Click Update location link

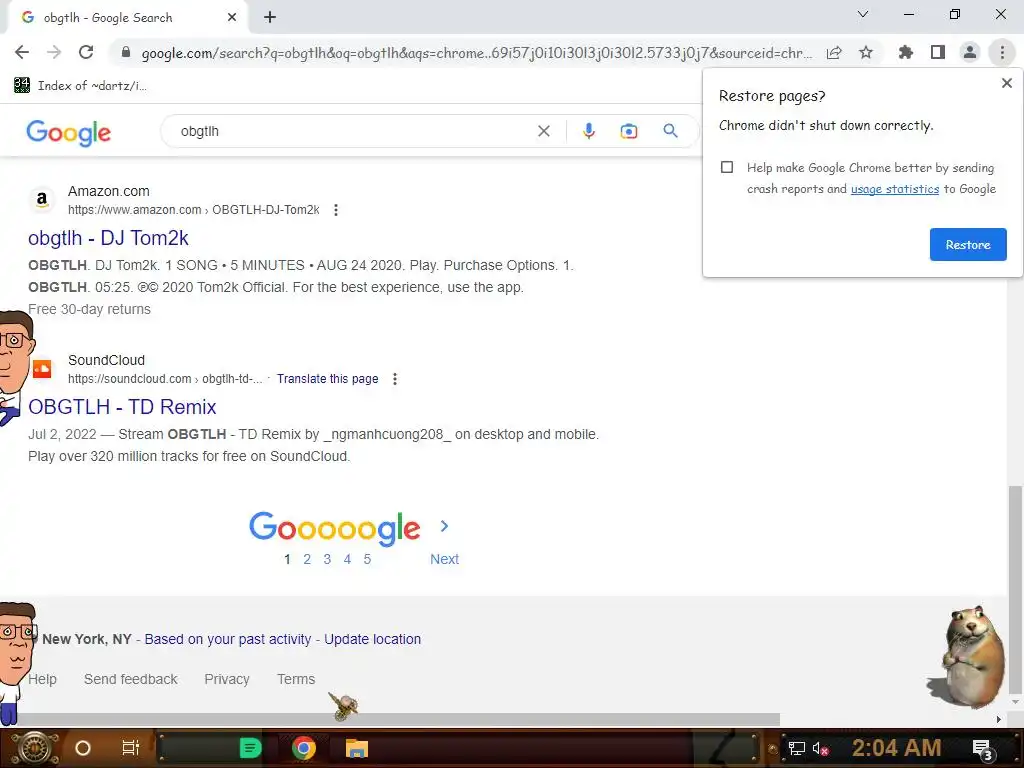pos(372,639)
